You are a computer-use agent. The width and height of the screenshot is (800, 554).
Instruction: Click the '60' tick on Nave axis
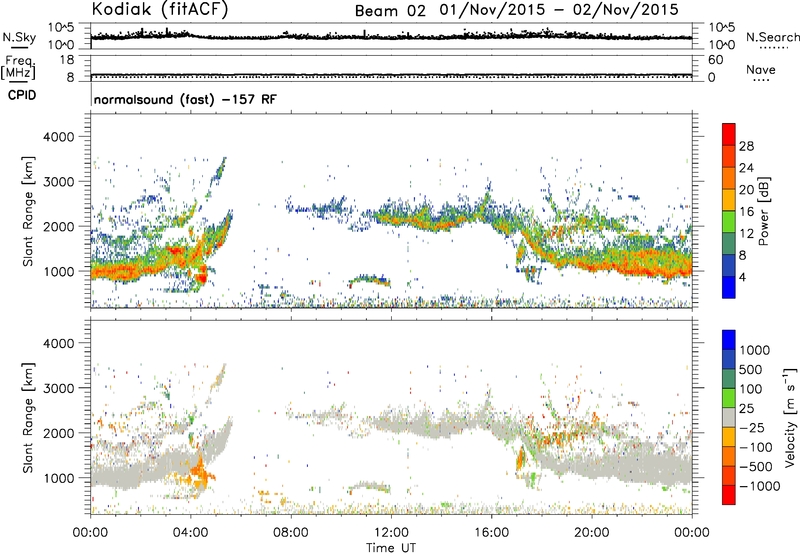coord(715,60)
